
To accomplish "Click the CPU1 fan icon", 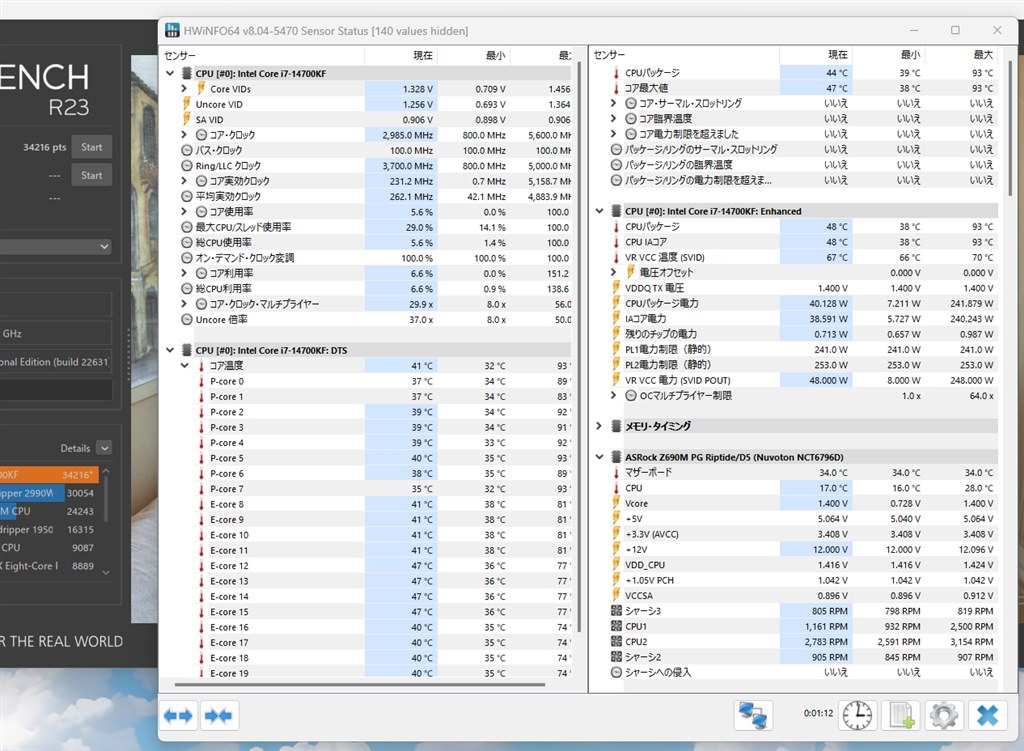I will pyautogui.click(x=616, y=626).
